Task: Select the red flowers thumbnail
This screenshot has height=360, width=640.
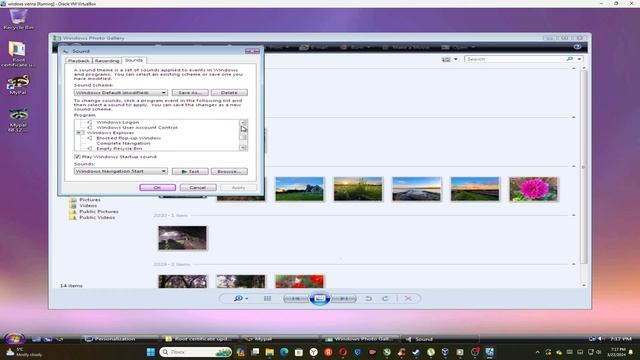Action: pos(300,281)
